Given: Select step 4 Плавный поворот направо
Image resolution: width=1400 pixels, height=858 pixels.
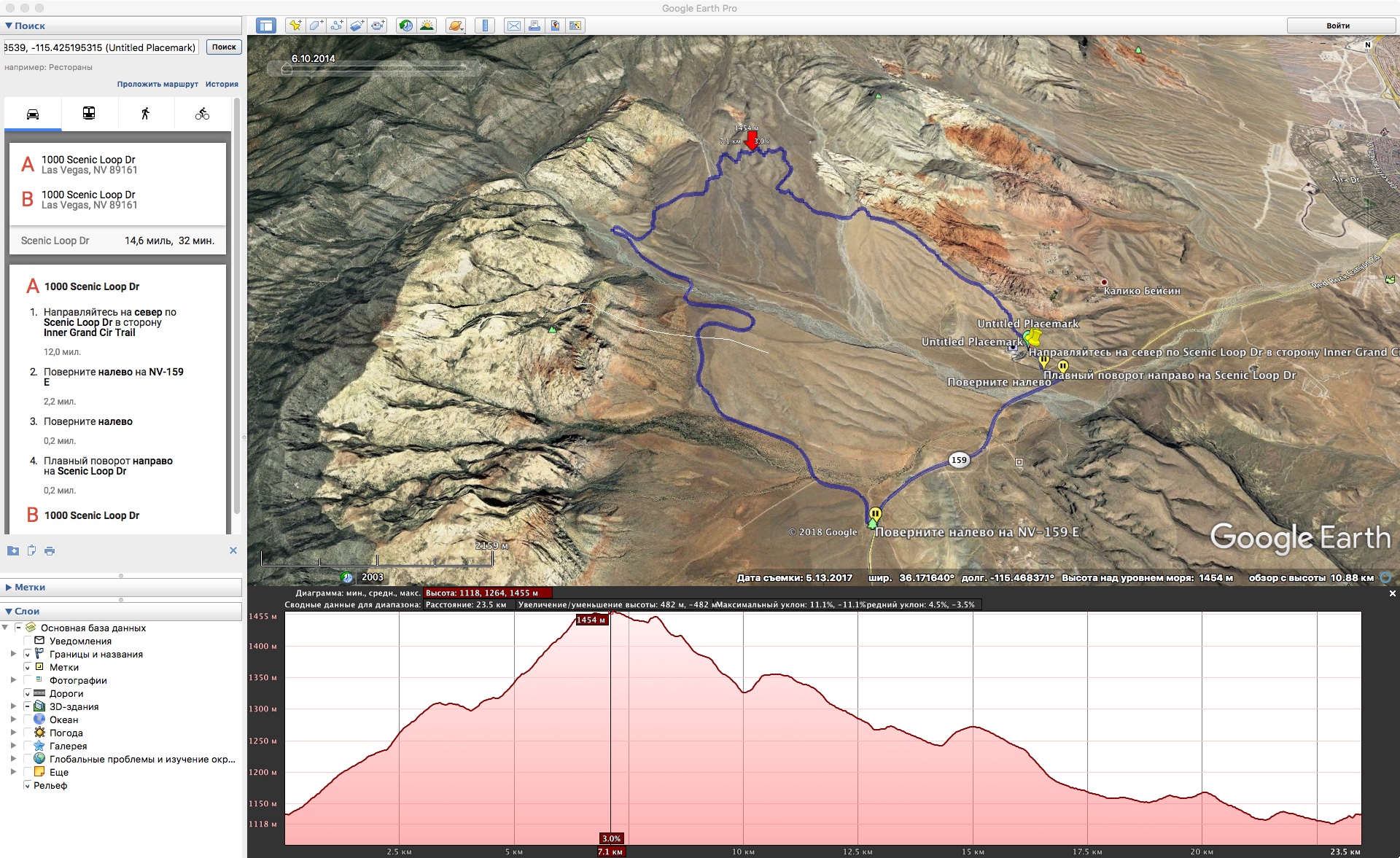Looking at the screenshot, I should tap(108, 466).
